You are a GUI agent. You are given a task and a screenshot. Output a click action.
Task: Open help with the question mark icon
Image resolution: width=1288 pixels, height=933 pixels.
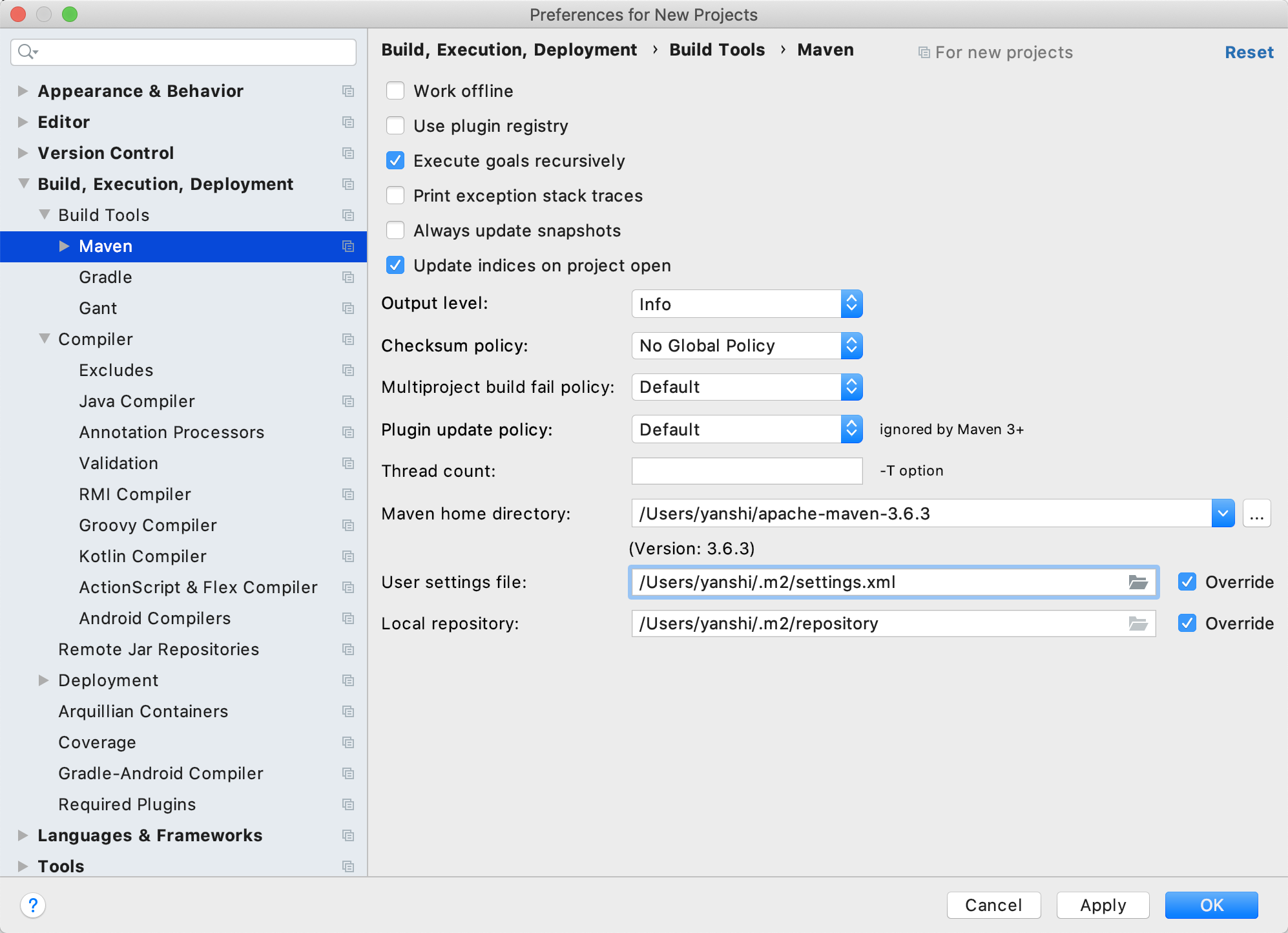(33, 905)
